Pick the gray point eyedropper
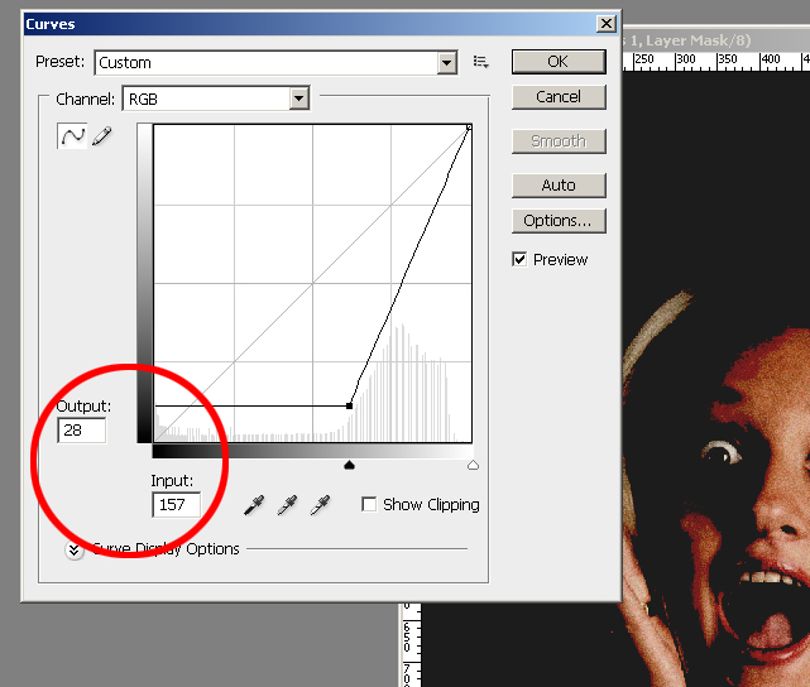 pos(287,505)
